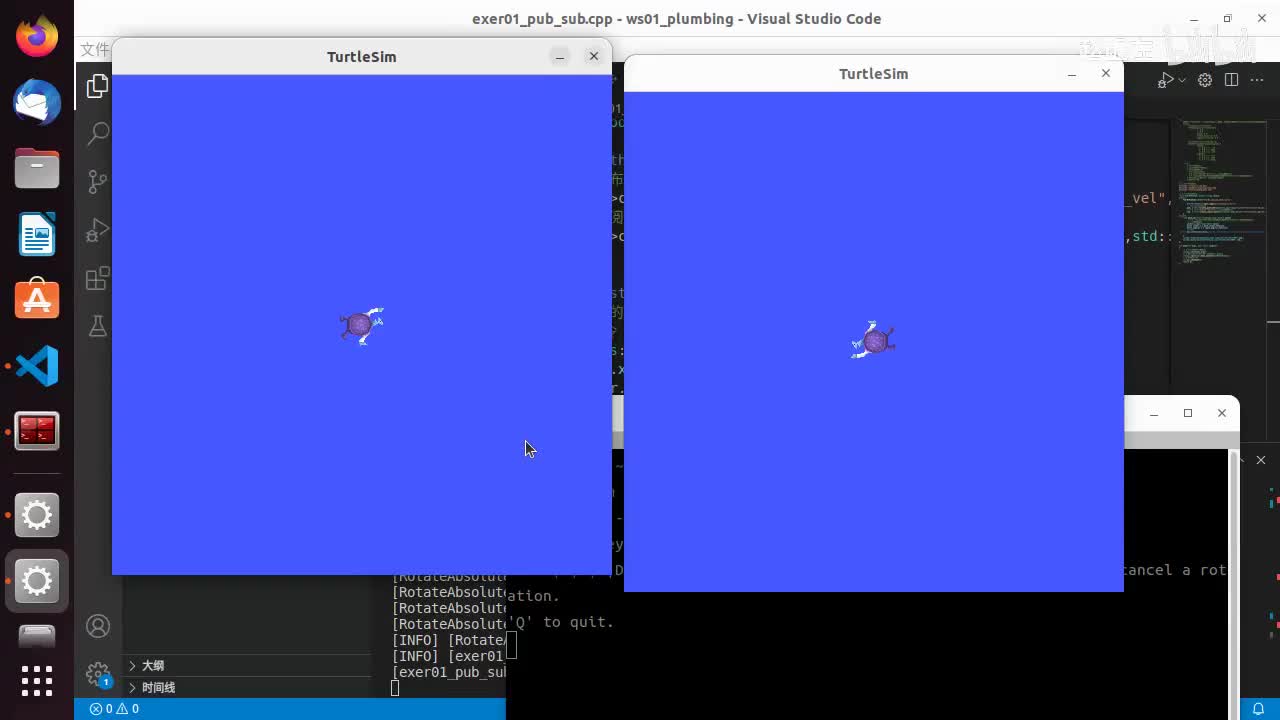Close the Visual Studio Code window

point(1260,19)
